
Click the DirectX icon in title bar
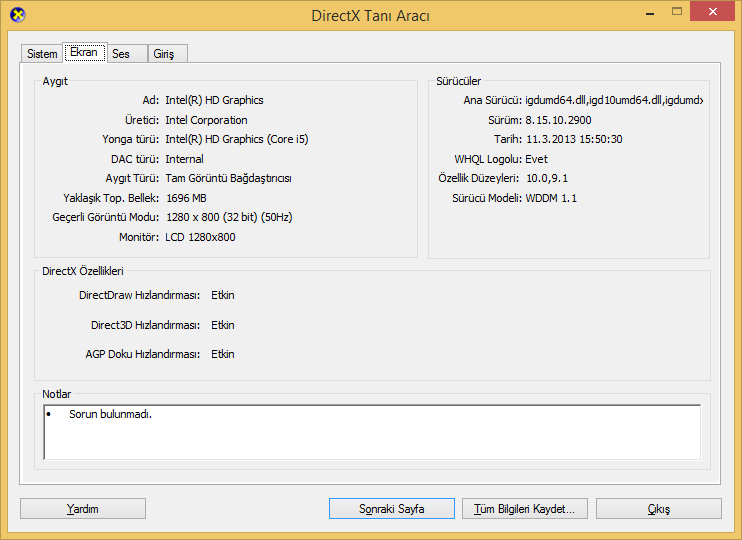(x=18, y=15)
